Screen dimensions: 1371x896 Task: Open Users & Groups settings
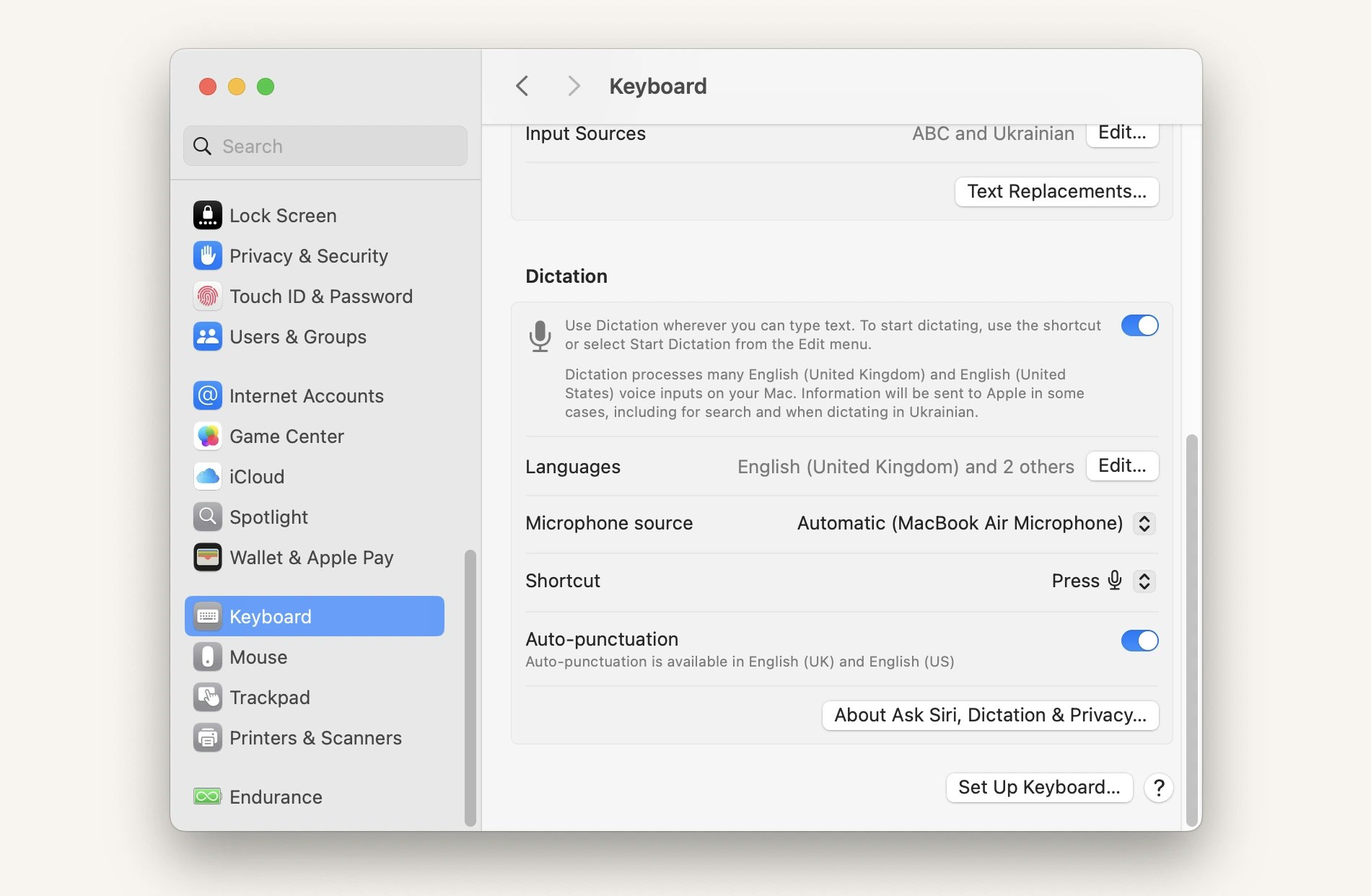[x=314, y=337]
